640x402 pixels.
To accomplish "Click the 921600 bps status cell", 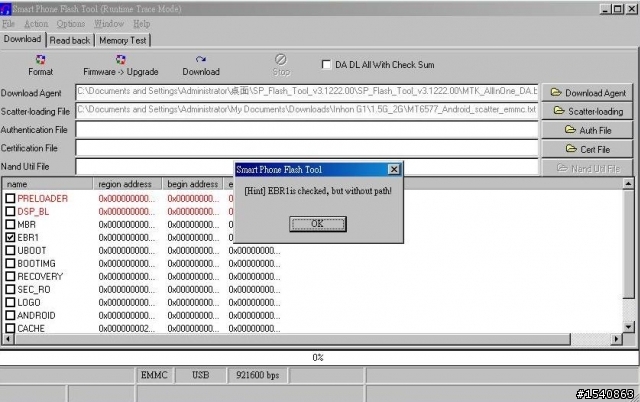I will (x=258, y=375).
